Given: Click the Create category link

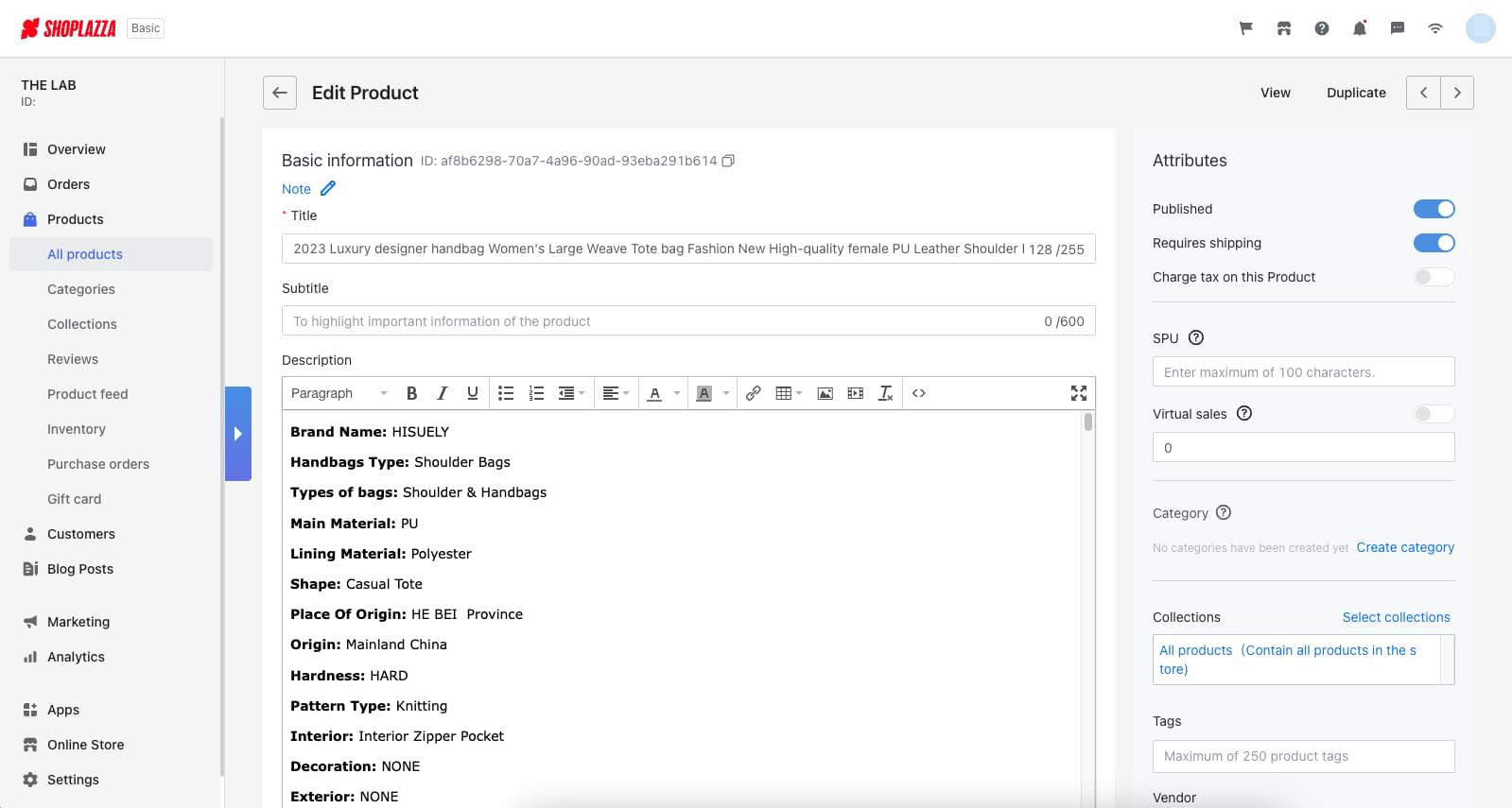Looking at the screenshot, I should click(x=1405, y=547).
